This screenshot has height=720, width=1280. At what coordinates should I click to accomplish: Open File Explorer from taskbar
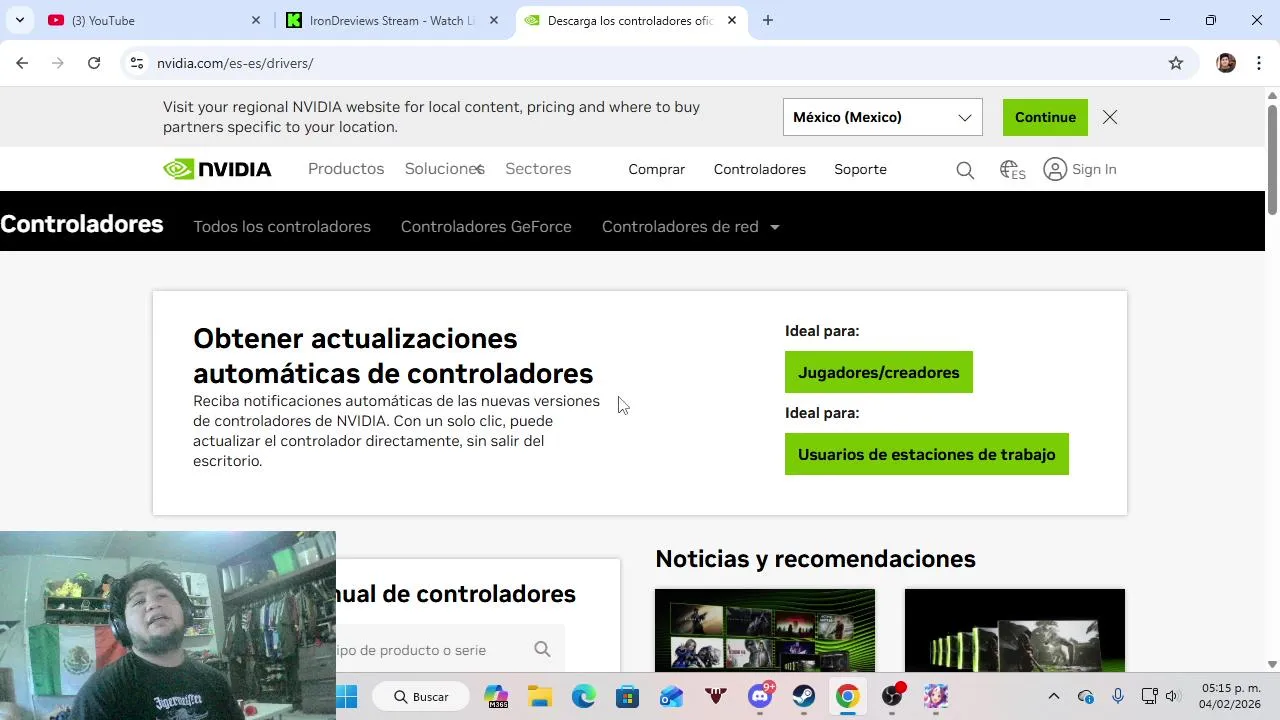(x=540, y=696)
